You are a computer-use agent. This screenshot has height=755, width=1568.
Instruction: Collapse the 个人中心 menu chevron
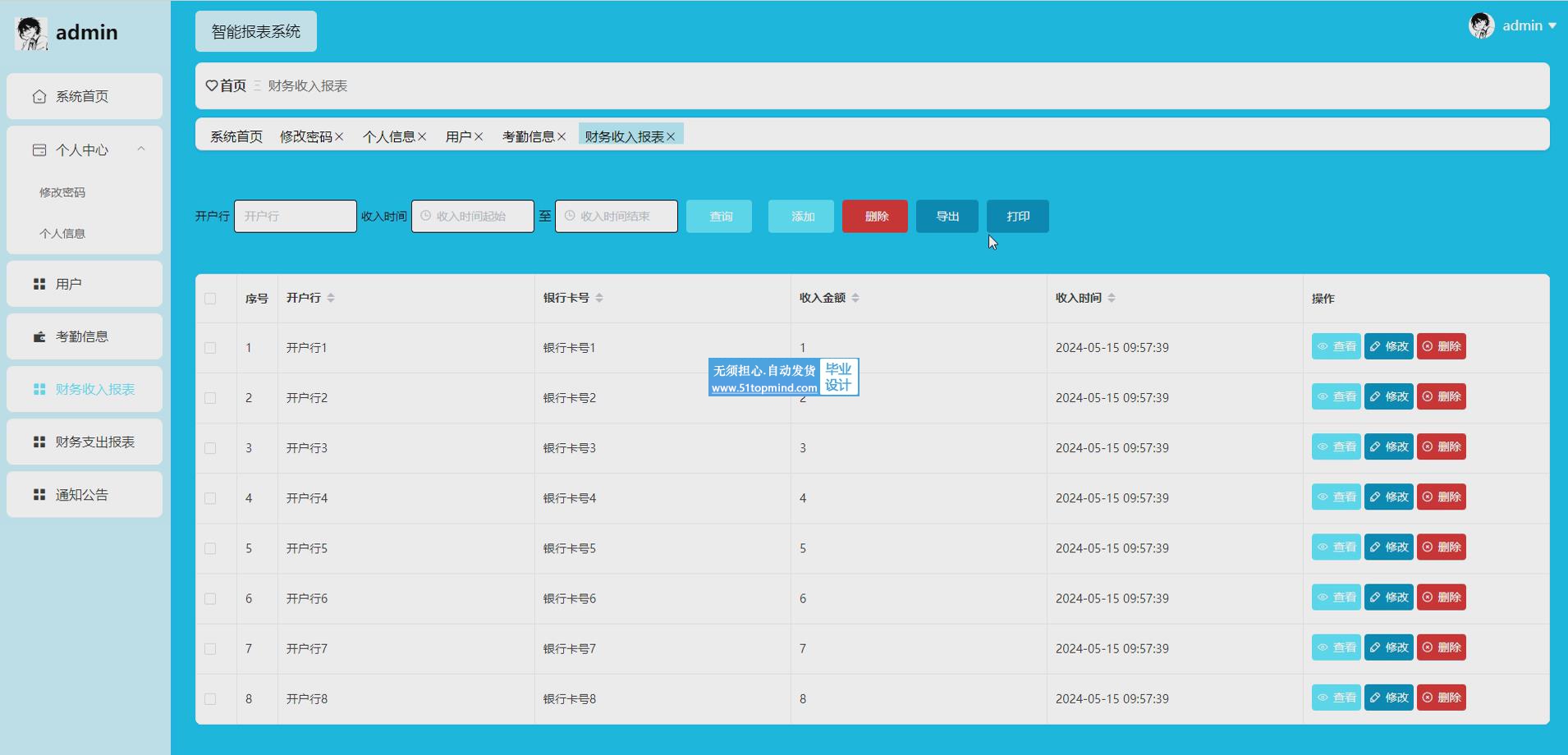(x=141, y=149)
